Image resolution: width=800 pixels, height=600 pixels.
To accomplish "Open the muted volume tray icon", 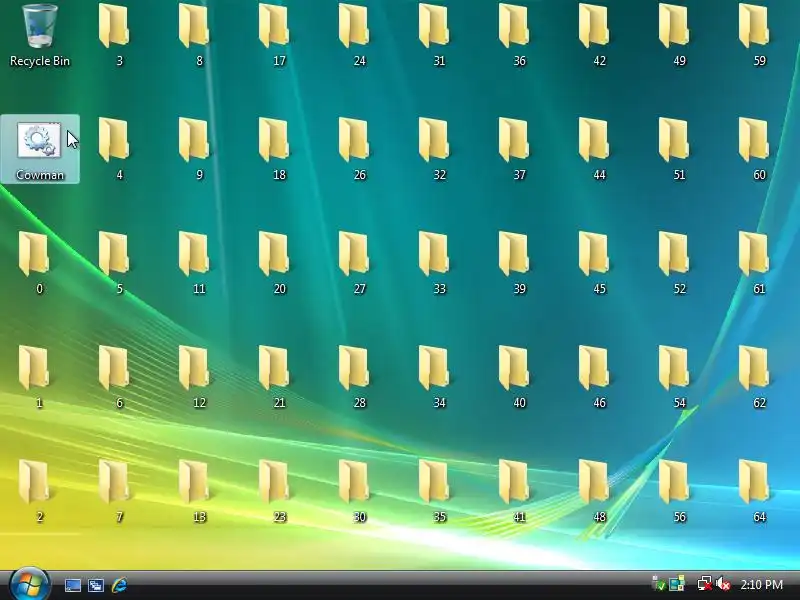I will 723,584.
